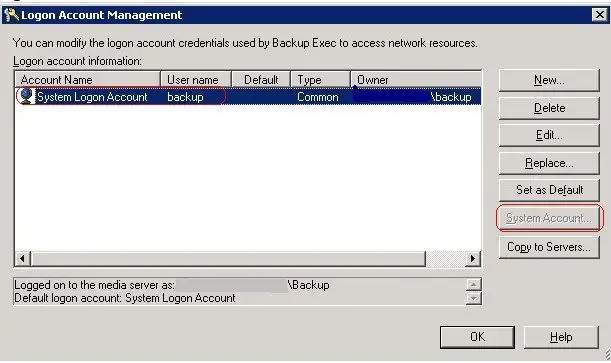Click the Default column header
This screenshot has height=363, width=611.
(261, 79)
